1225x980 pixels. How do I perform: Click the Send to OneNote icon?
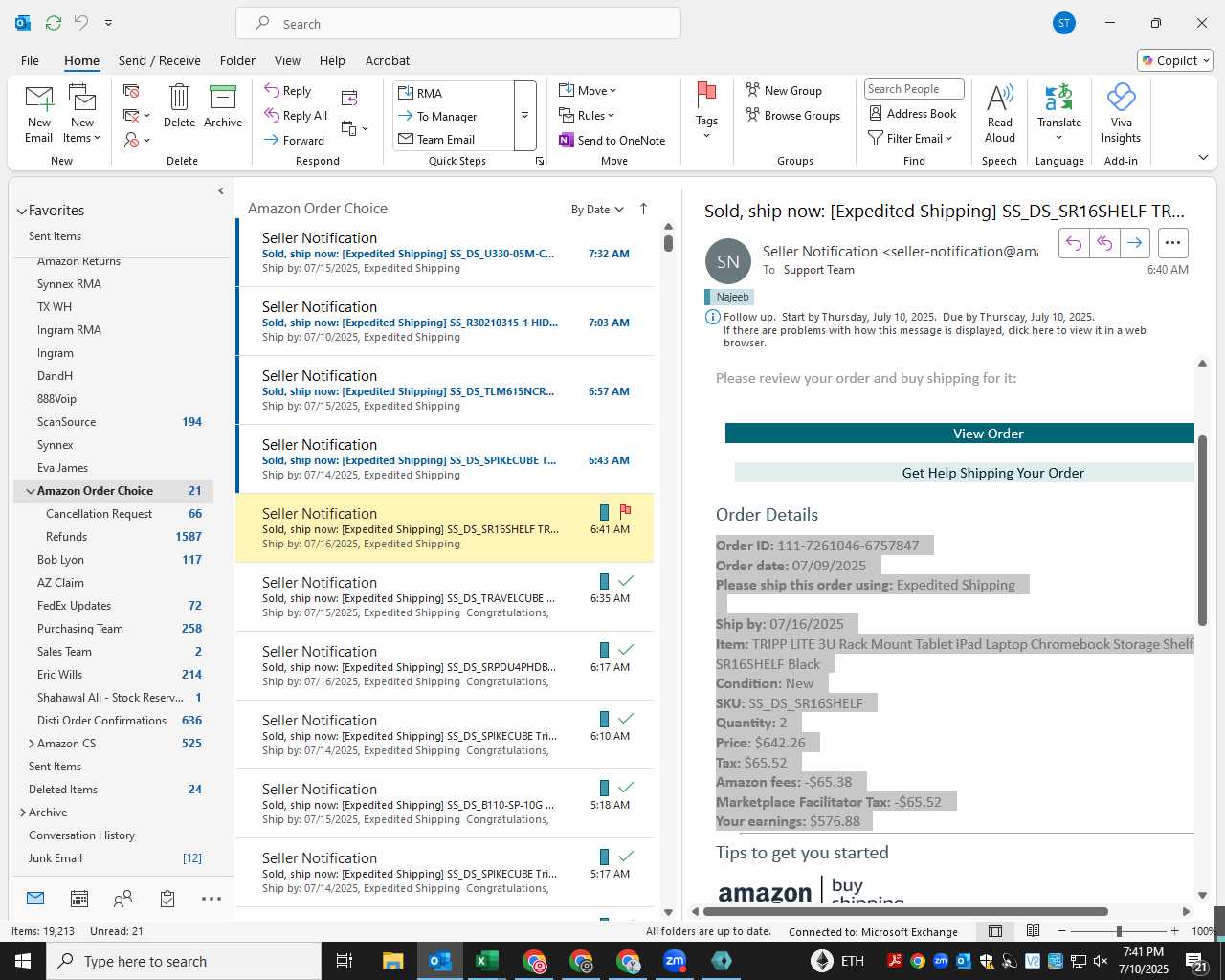coord(567,140)
